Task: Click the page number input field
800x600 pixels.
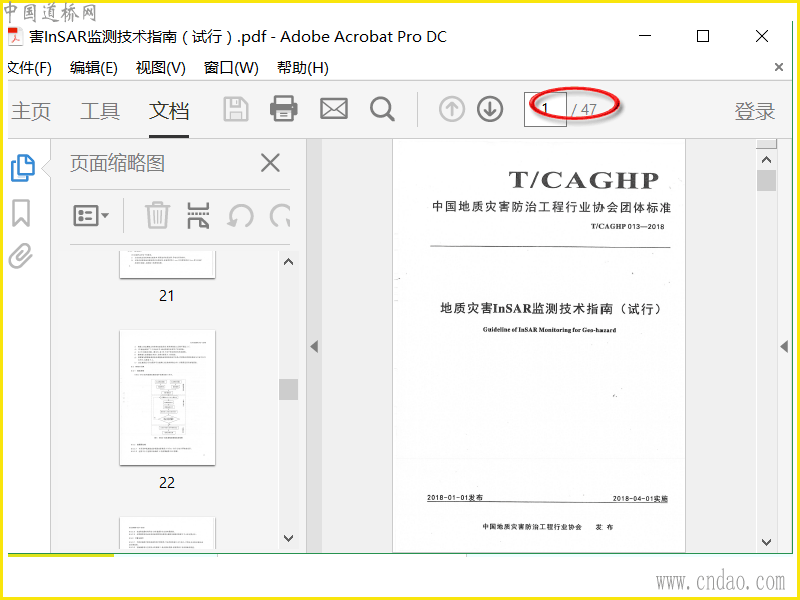Action: pyautogui.click(x=545, y=109)
